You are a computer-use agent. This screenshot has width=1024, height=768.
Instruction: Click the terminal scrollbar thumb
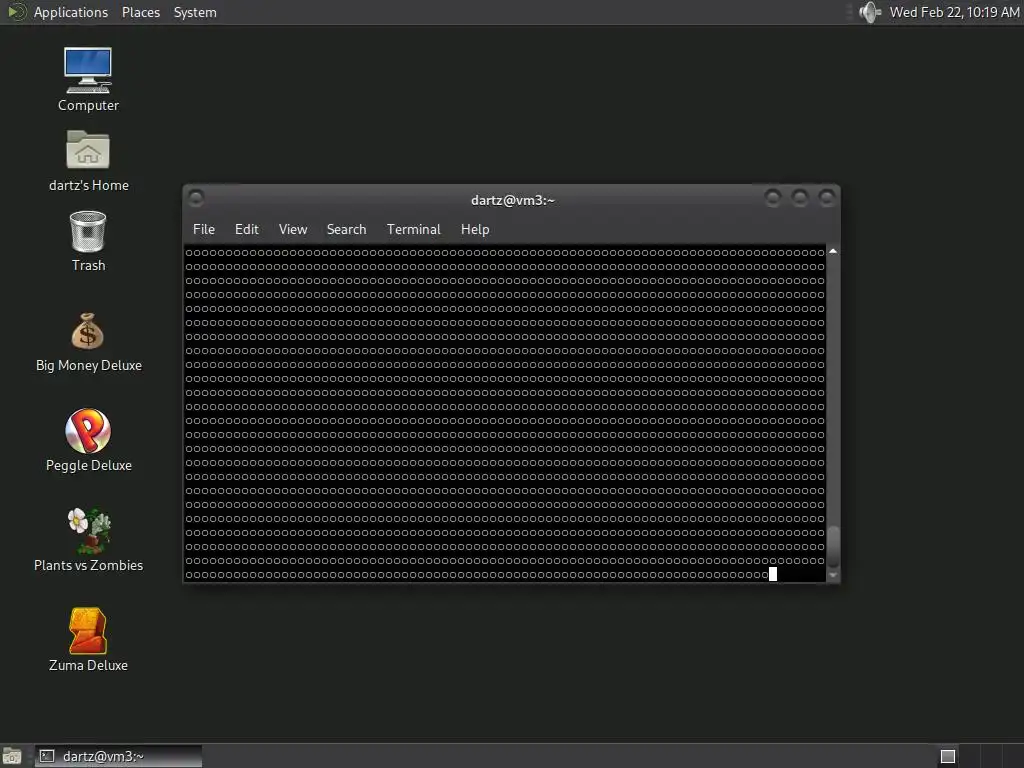[833, 546]
